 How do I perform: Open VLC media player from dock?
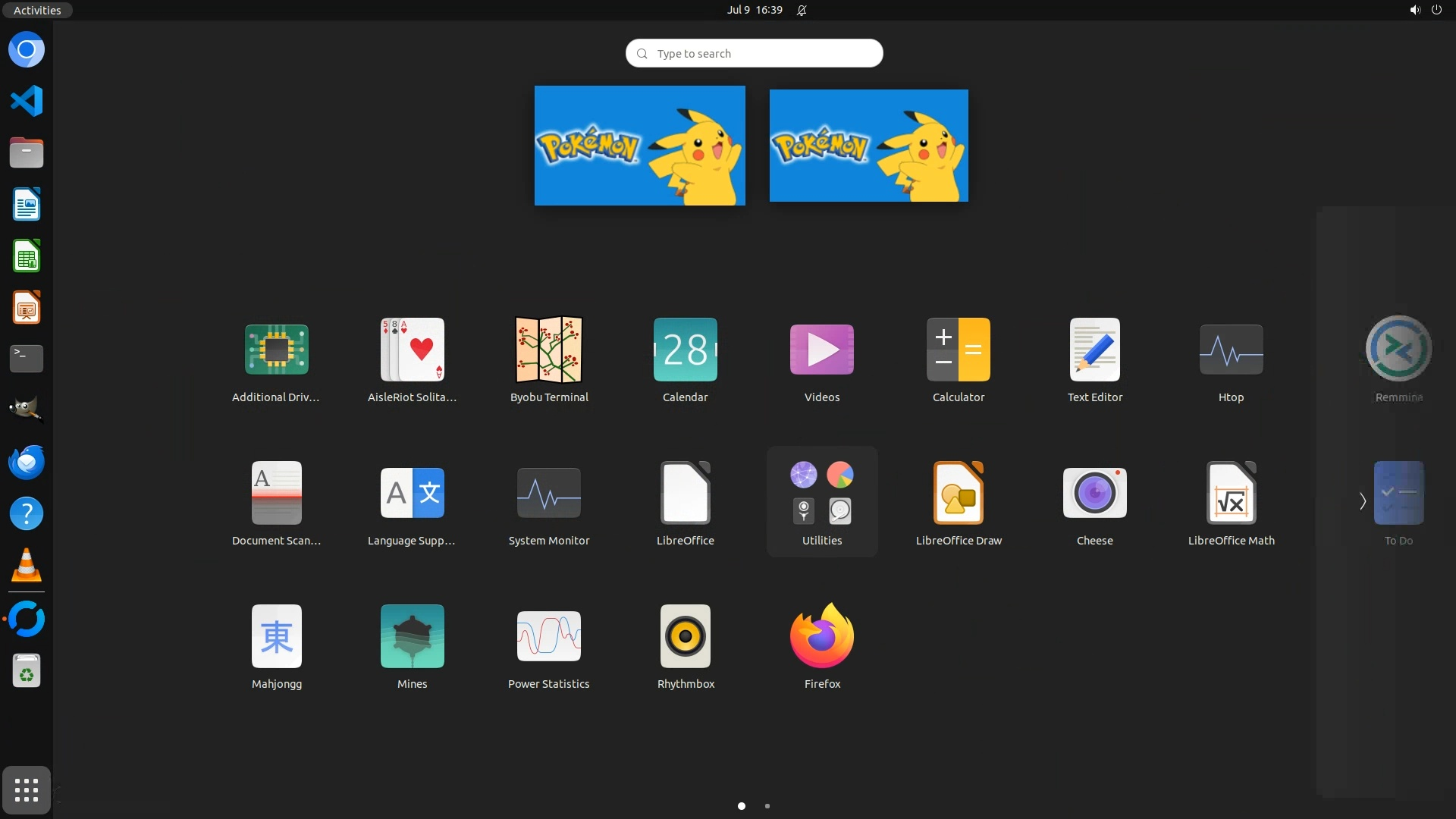(x=27, y=565)
